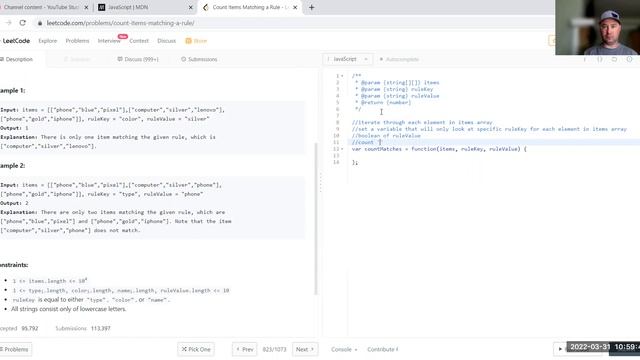The height and width of the screenshot is (360, 640).
Task: Open the Store link
Action: [x=200, y=41]
